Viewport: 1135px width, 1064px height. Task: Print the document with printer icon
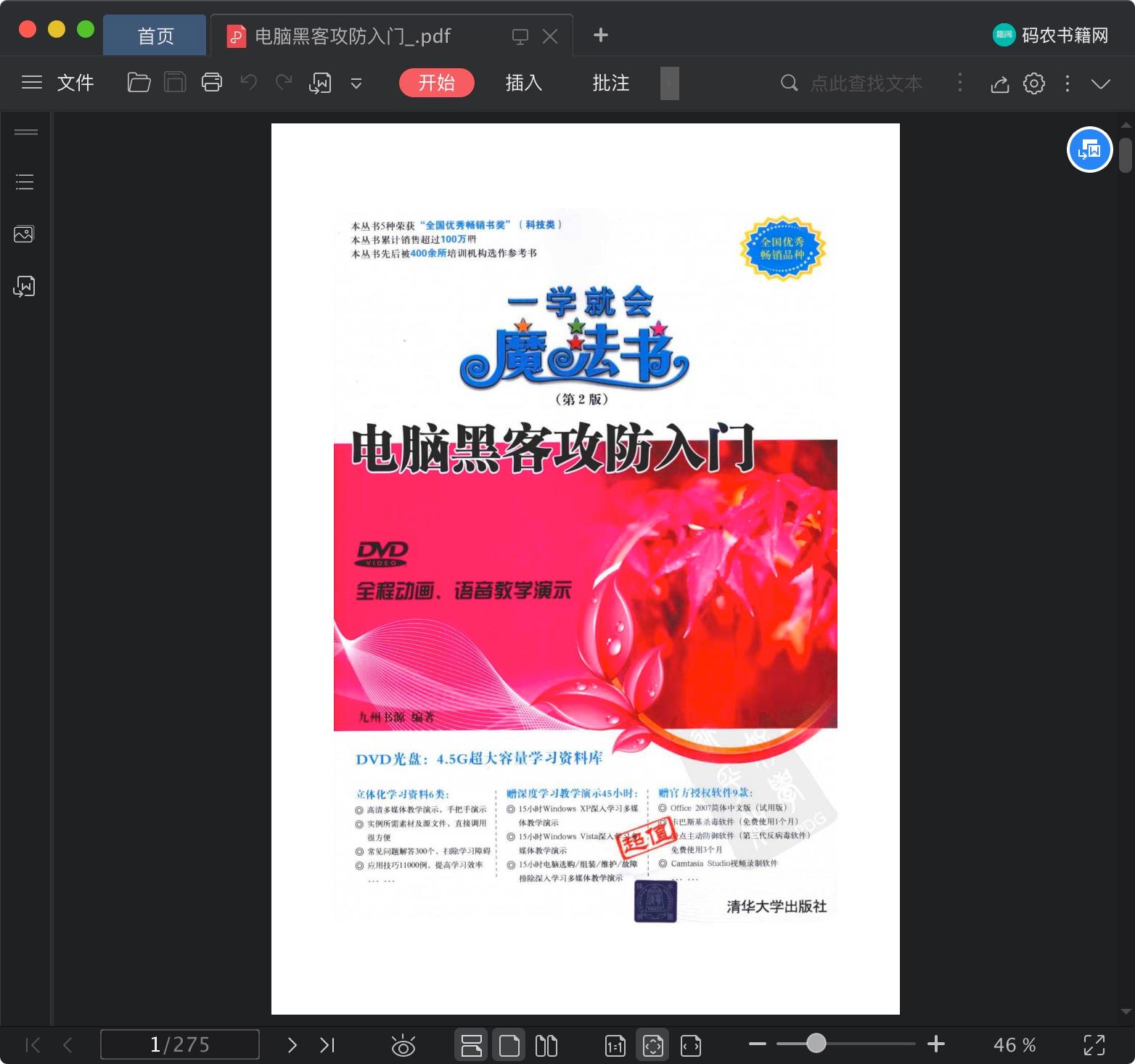[x=212, y=83]
